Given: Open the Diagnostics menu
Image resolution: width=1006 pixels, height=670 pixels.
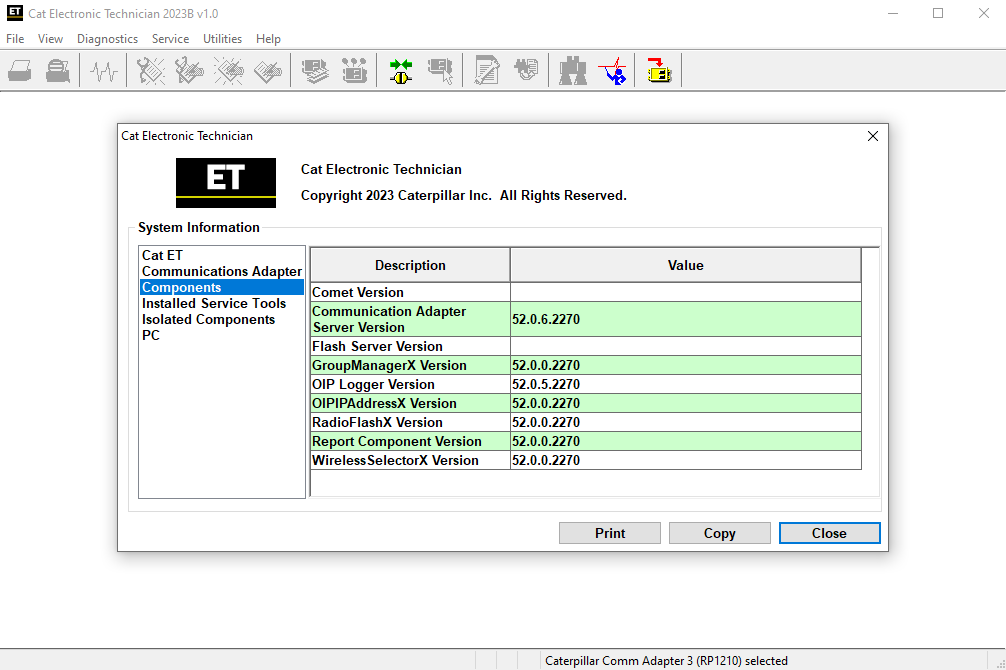Looking at the screenshot, I should [107, 39].
